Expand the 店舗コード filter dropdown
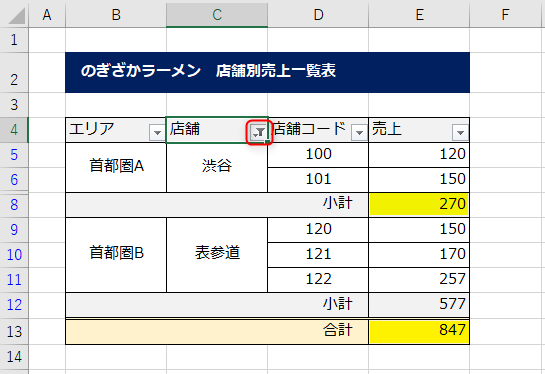This screenshot has height=374, width=545. (359, 132)
